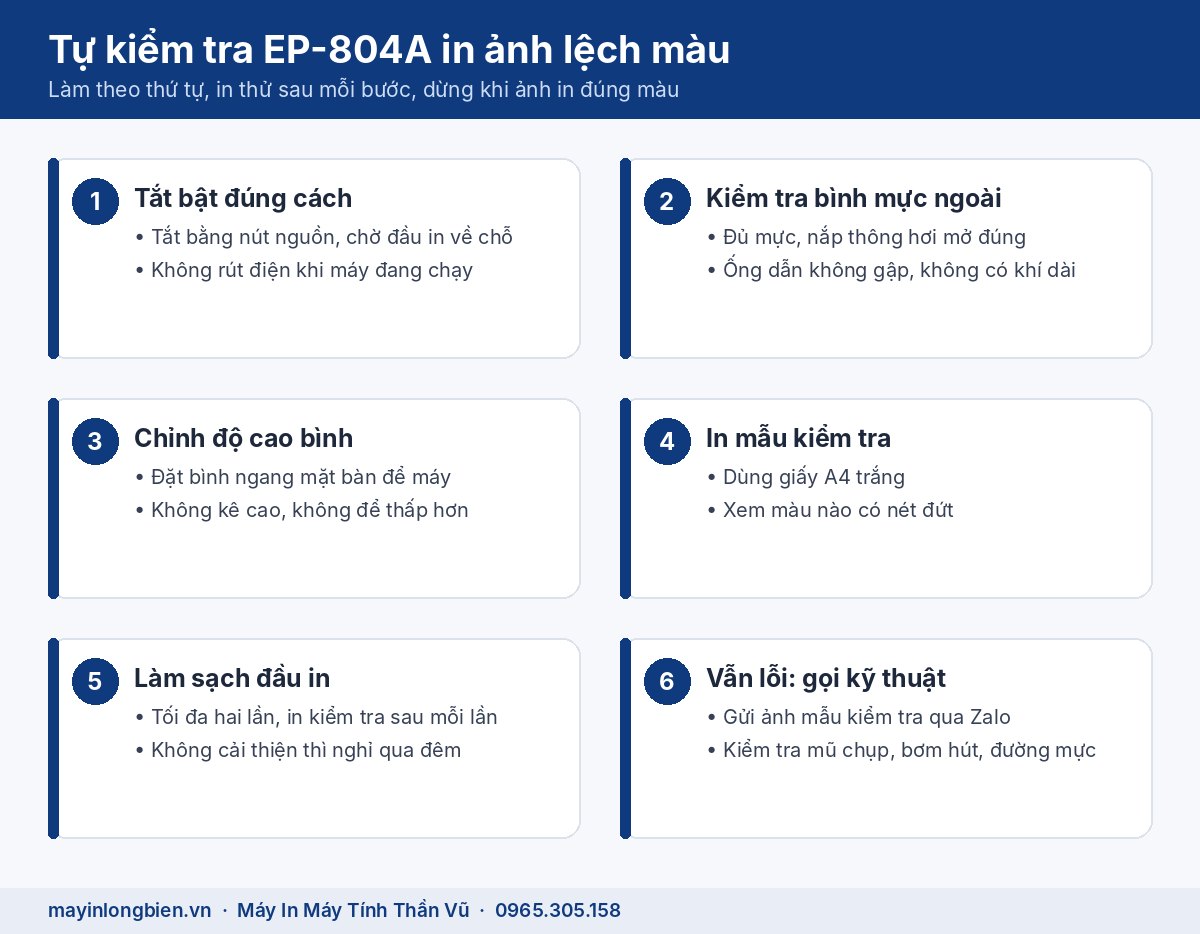Viewport: 1200px width, 934px height.
Task: Click bullet "Gửi ảnh mẫu kiểm tra qua Zalo"
Action: 858,717
